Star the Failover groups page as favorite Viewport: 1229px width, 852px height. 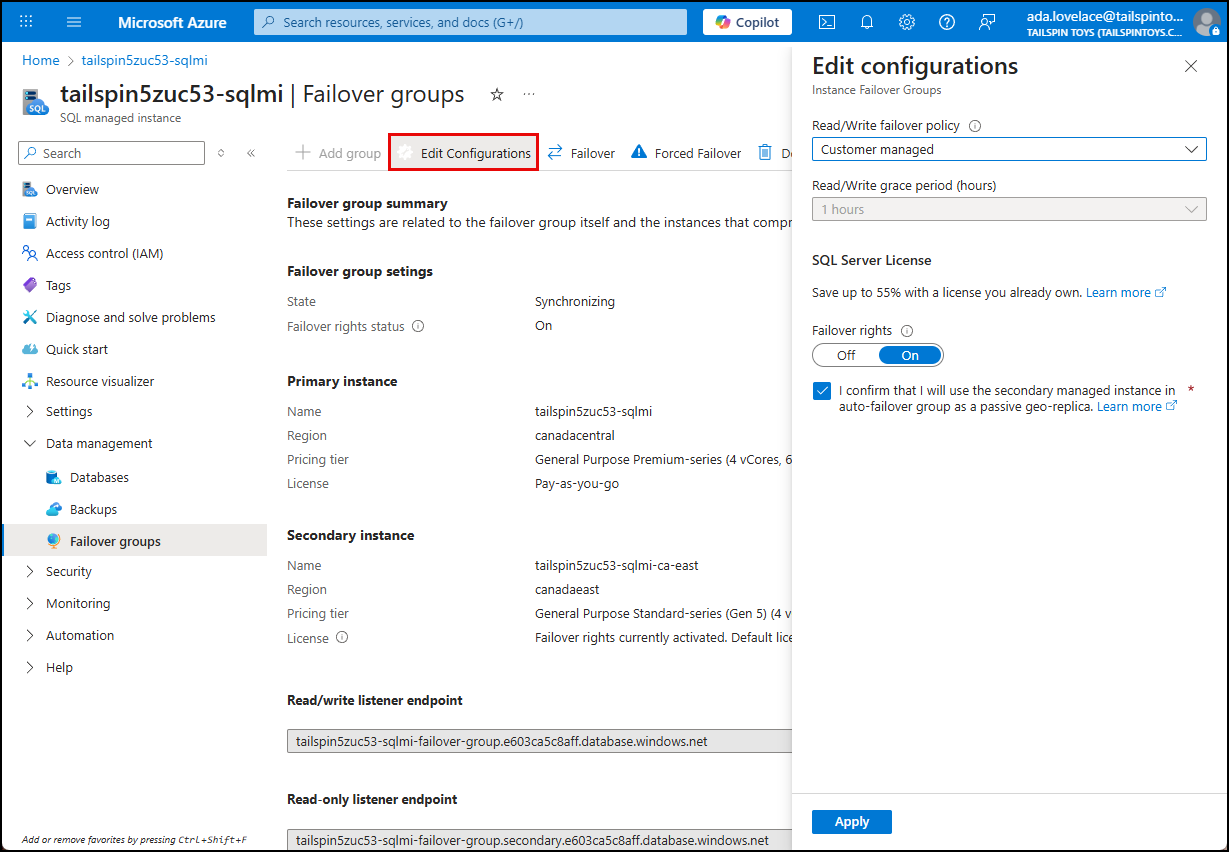[497, 93]
